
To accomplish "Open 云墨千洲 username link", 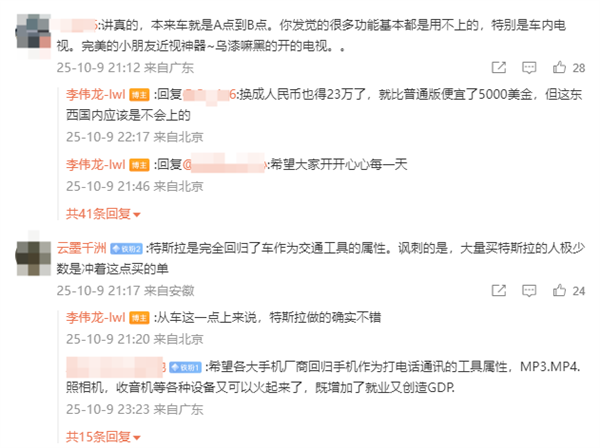I will coord(82,248).
